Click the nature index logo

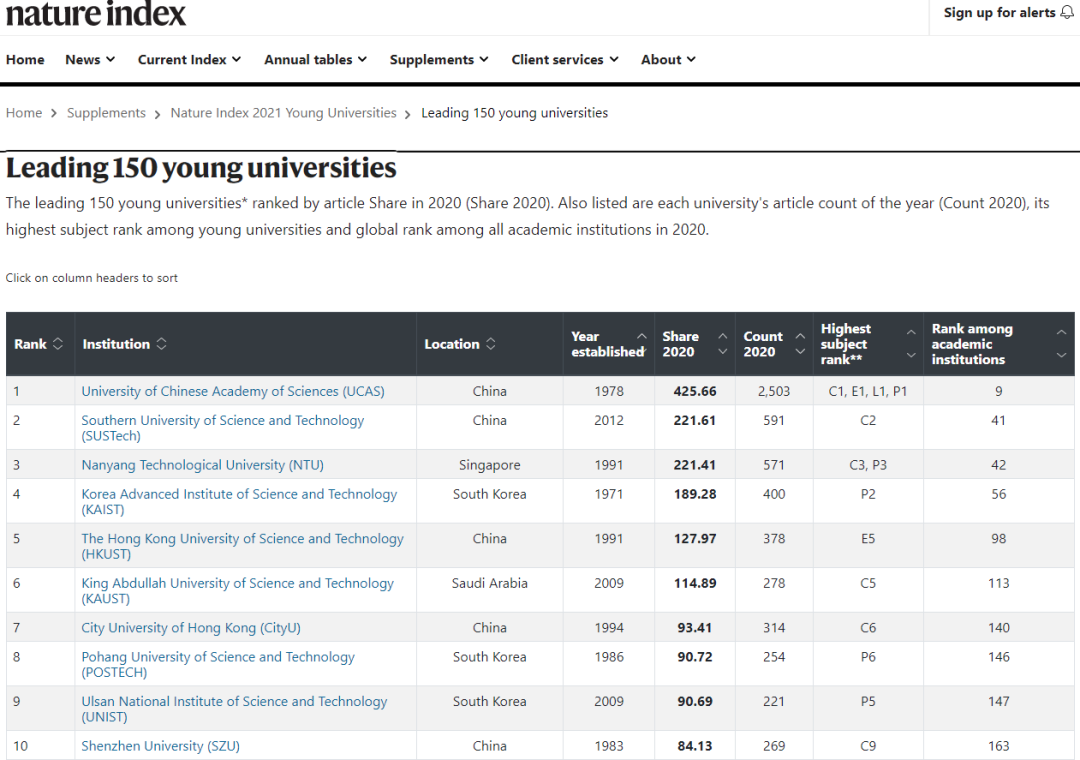point(96,13)
